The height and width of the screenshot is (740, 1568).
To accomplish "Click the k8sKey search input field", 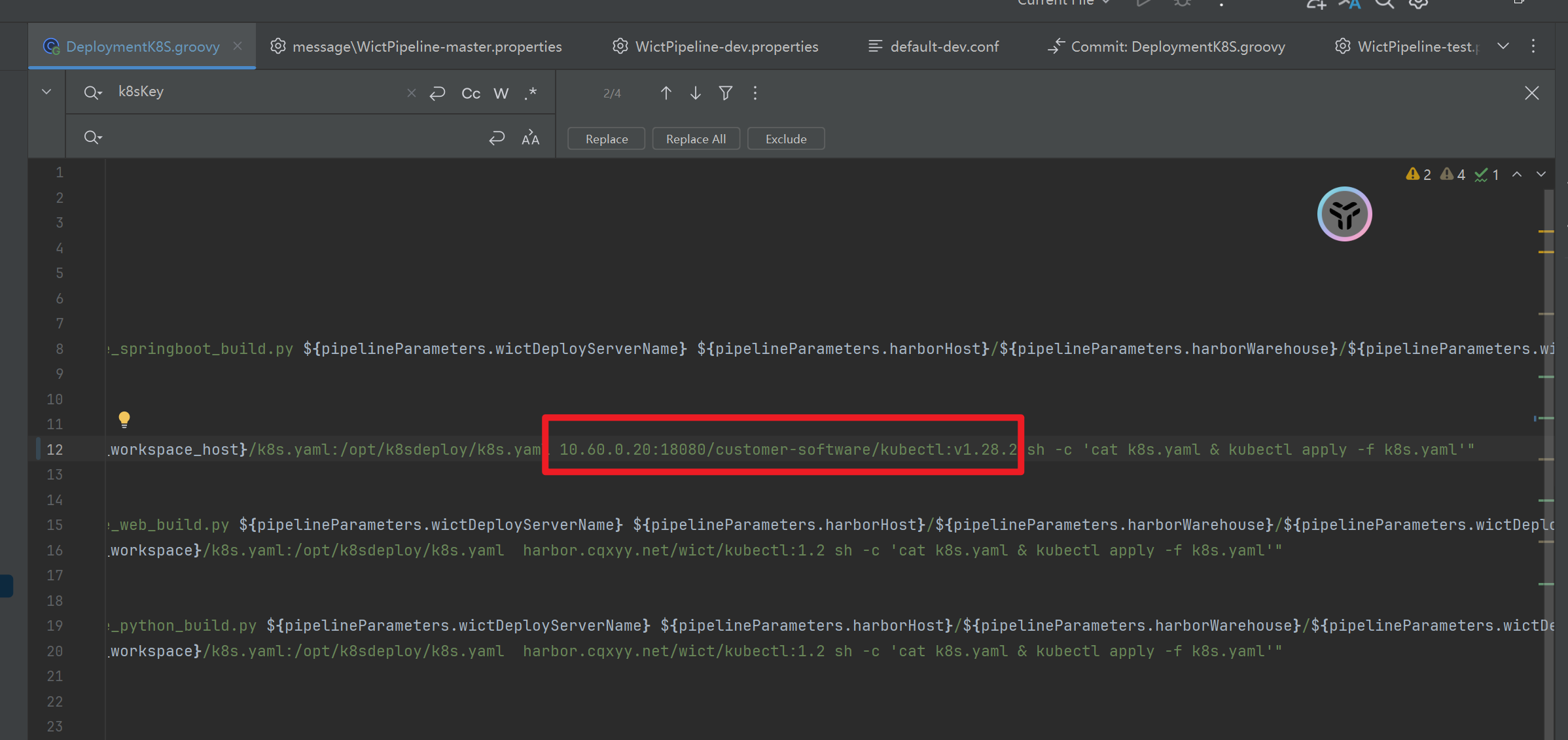I will pos(255,92).
